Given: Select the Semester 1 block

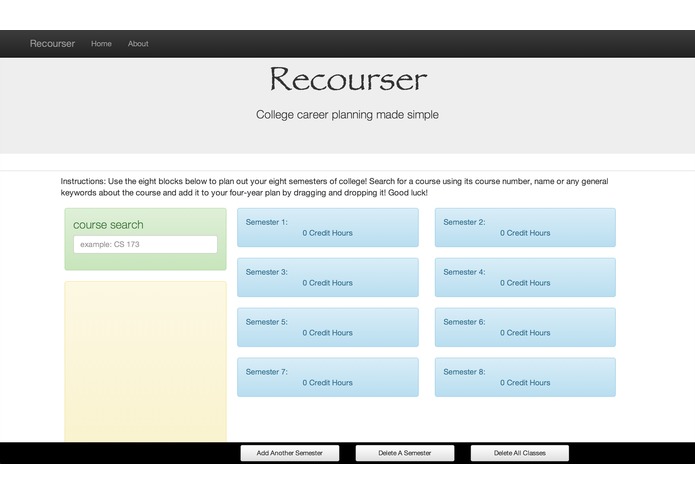Looking at the screenshot, I should pyautogui.click(x=328, y=227).
